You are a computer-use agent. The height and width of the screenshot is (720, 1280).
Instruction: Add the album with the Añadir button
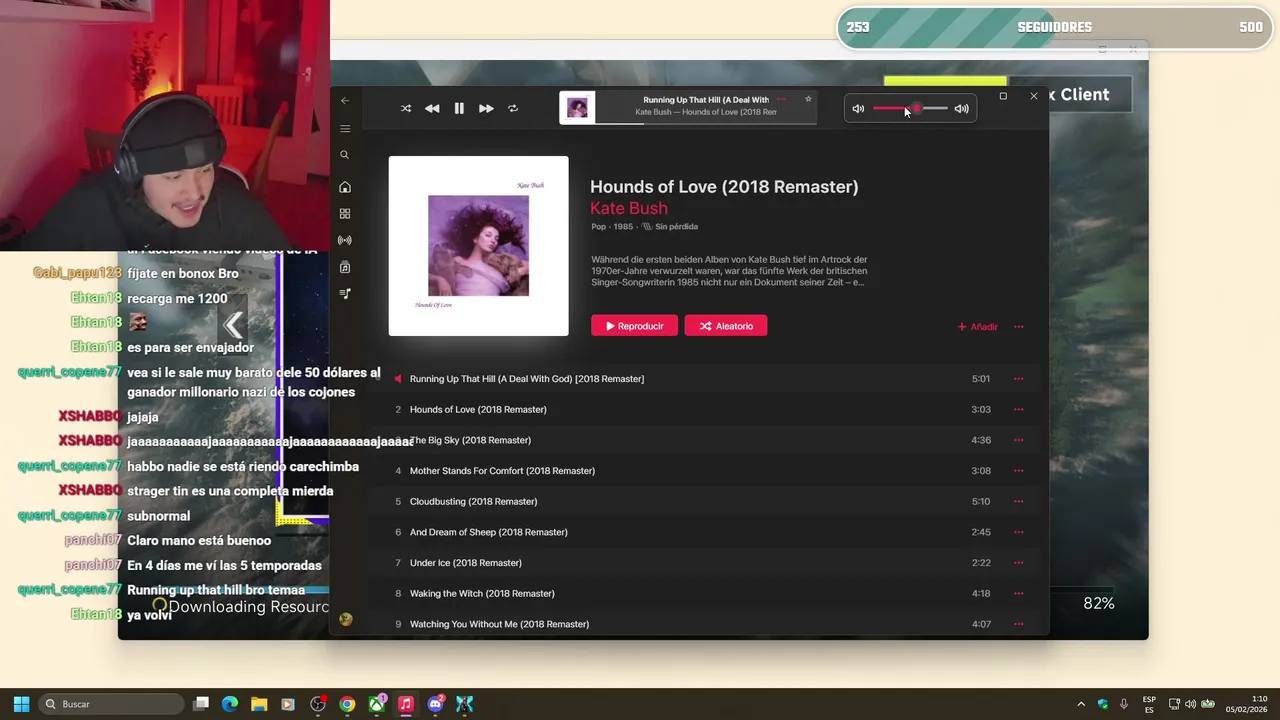tap(978, 326)
